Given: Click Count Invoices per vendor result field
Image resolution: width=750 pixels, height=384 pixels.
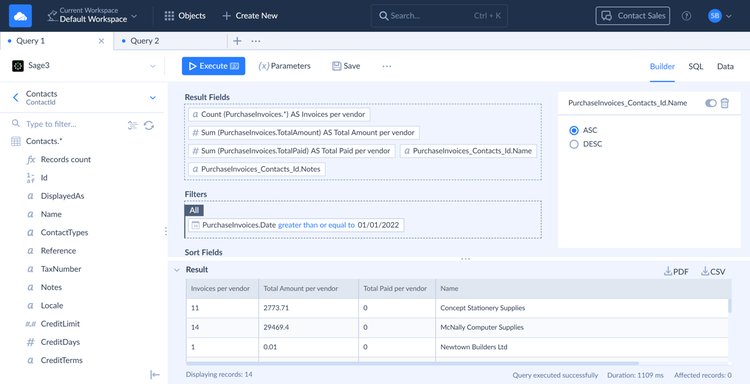Looking at the screenshot, I should [279, 115].
